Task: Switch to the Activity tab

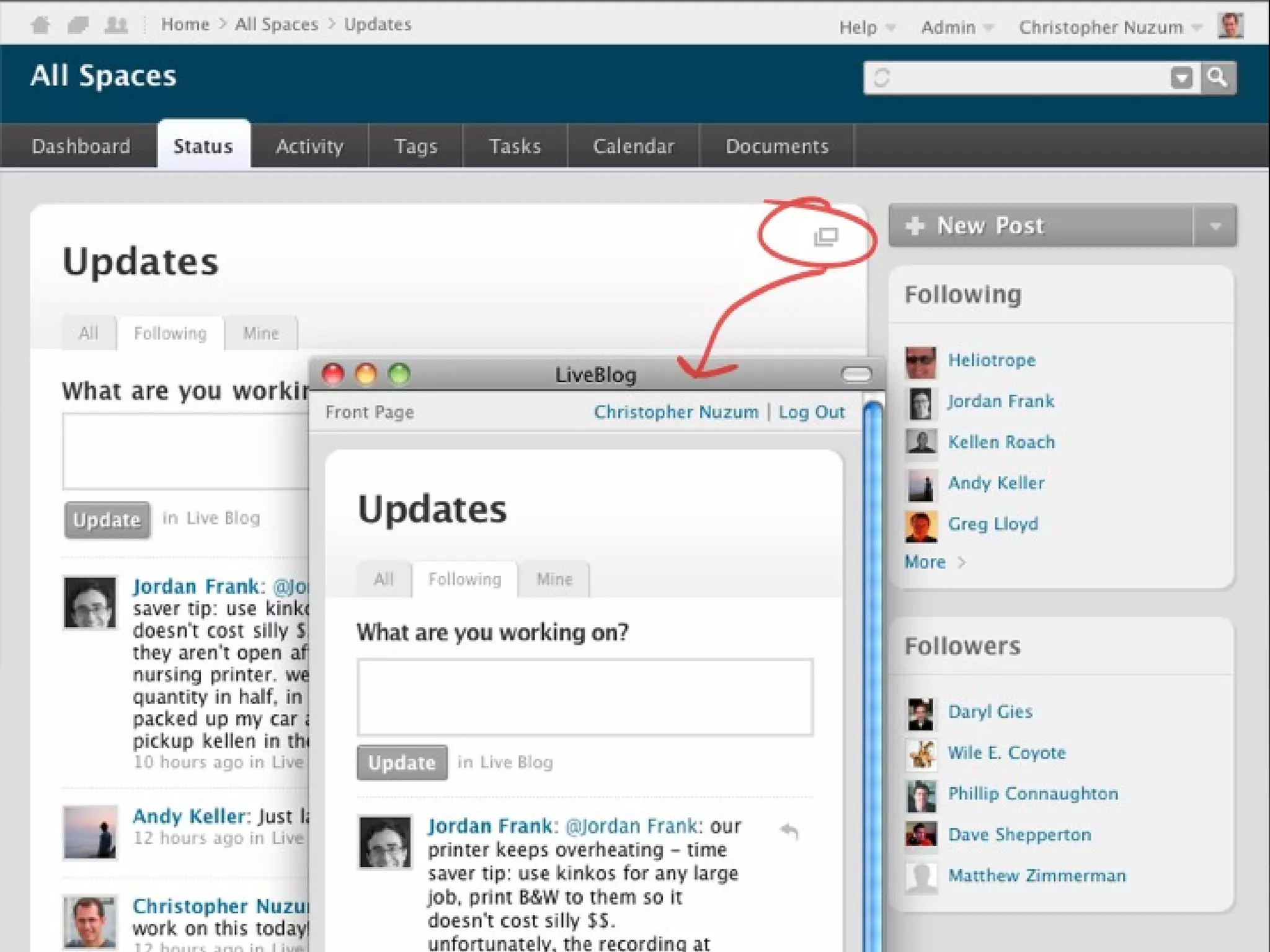Action: pos(309,146)
